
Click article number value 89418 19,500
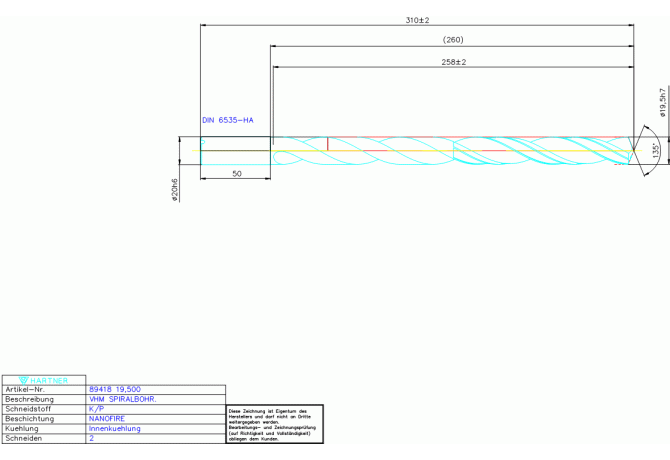[114, 390]
